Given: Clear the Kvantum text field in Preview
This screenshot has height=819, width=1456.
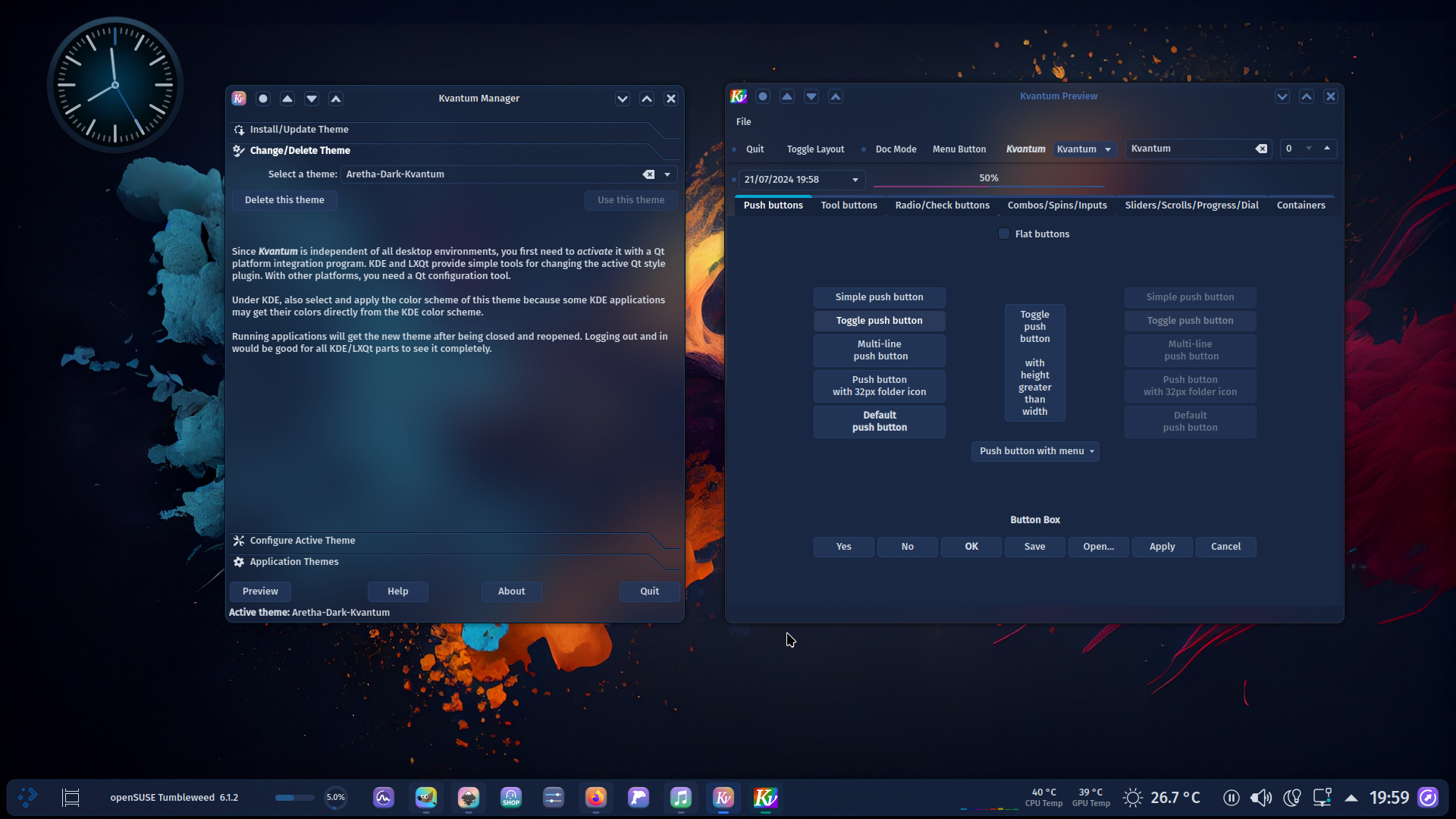Looking at the screenshot, I should coord(1261,149).
